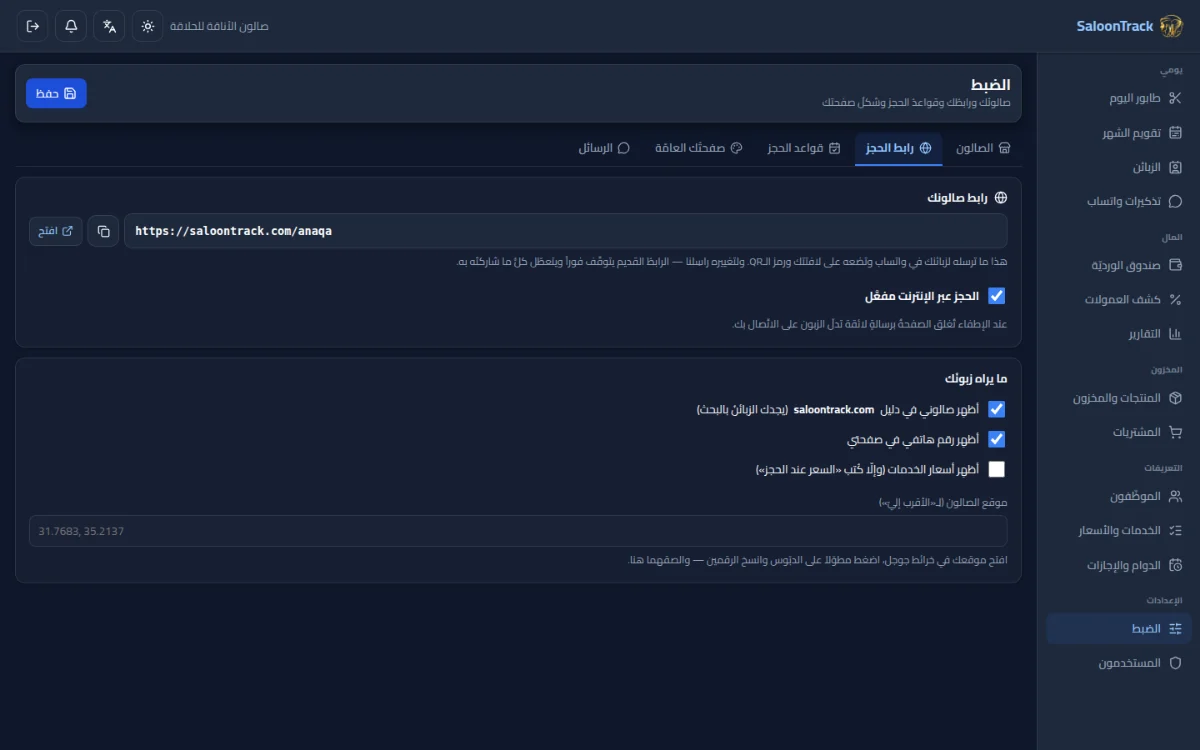This screenshot has width=1200, height=750.
Task: Click sliders icon beside الضبط
Action: (x=1175, y=628)
